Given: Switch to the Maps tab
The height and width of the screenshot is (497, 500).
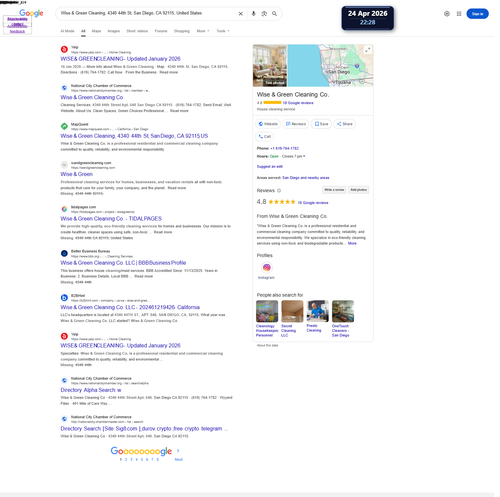Looking at the screenshot, I should (x=96, y=31).
